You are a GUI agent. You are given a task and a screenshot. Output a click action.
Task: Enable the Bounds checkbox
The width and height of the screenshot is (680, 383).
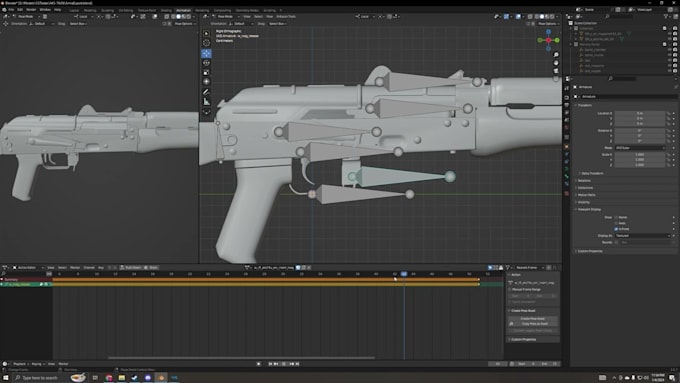616,242
